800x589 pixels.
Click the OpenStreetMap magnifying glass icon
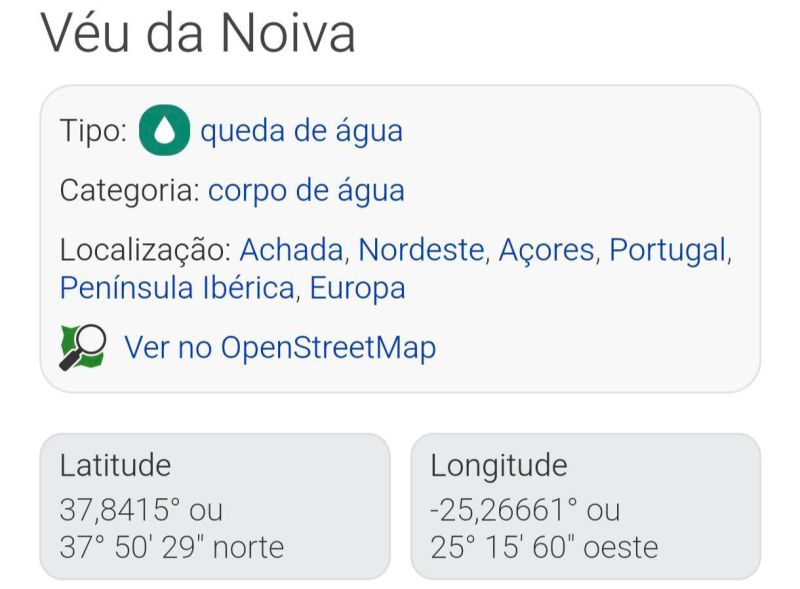[83, 347]
